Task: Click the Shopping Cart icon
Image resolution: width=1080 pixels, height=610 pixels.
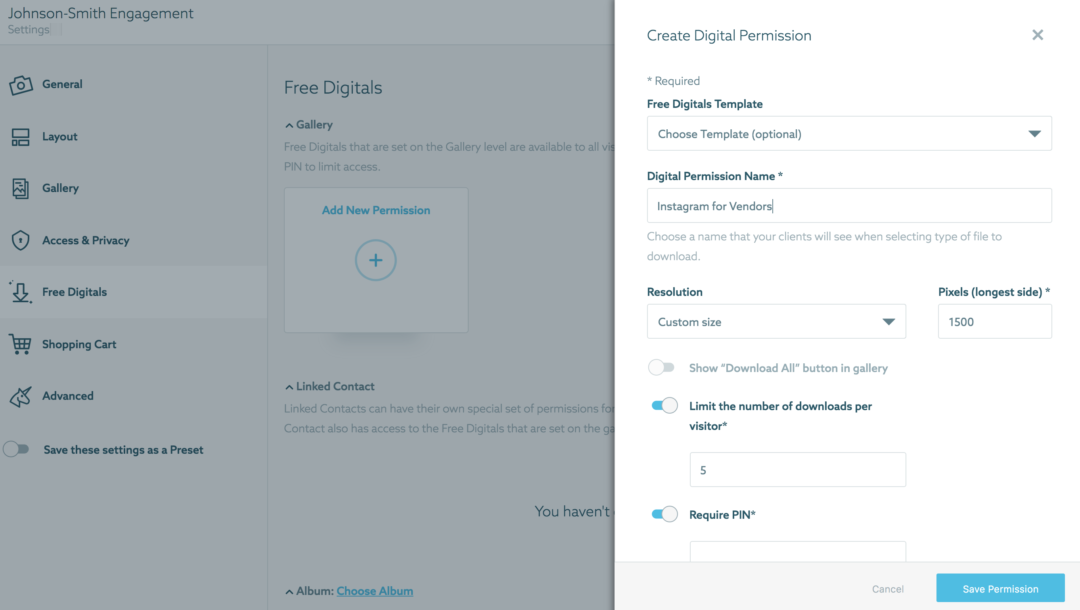Action: tap(21, 344)
